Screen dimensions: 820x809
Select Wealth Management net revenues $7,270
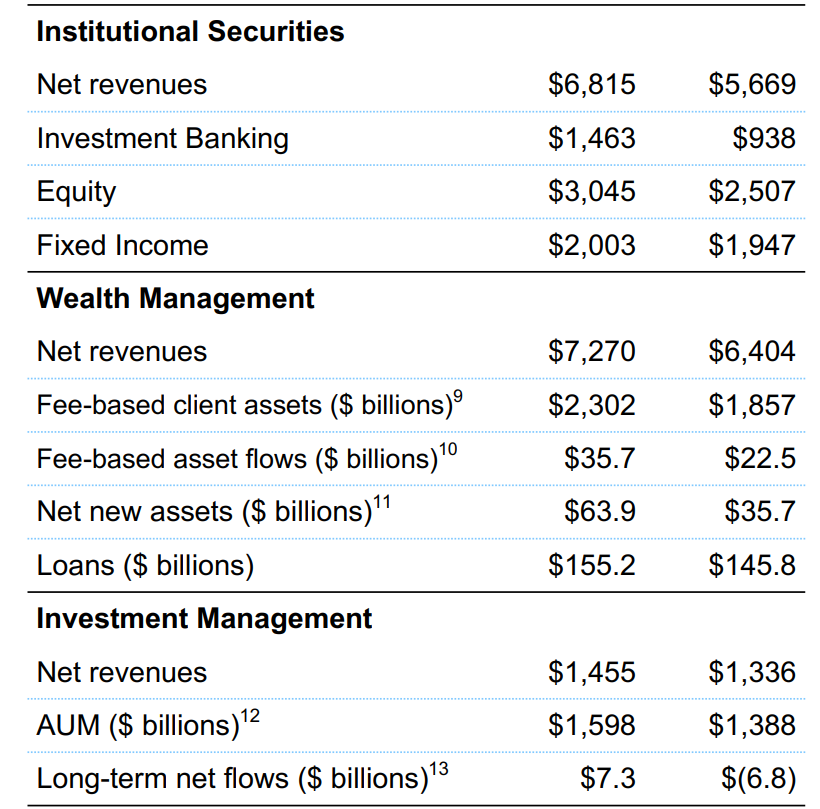[x=592, y=351]
